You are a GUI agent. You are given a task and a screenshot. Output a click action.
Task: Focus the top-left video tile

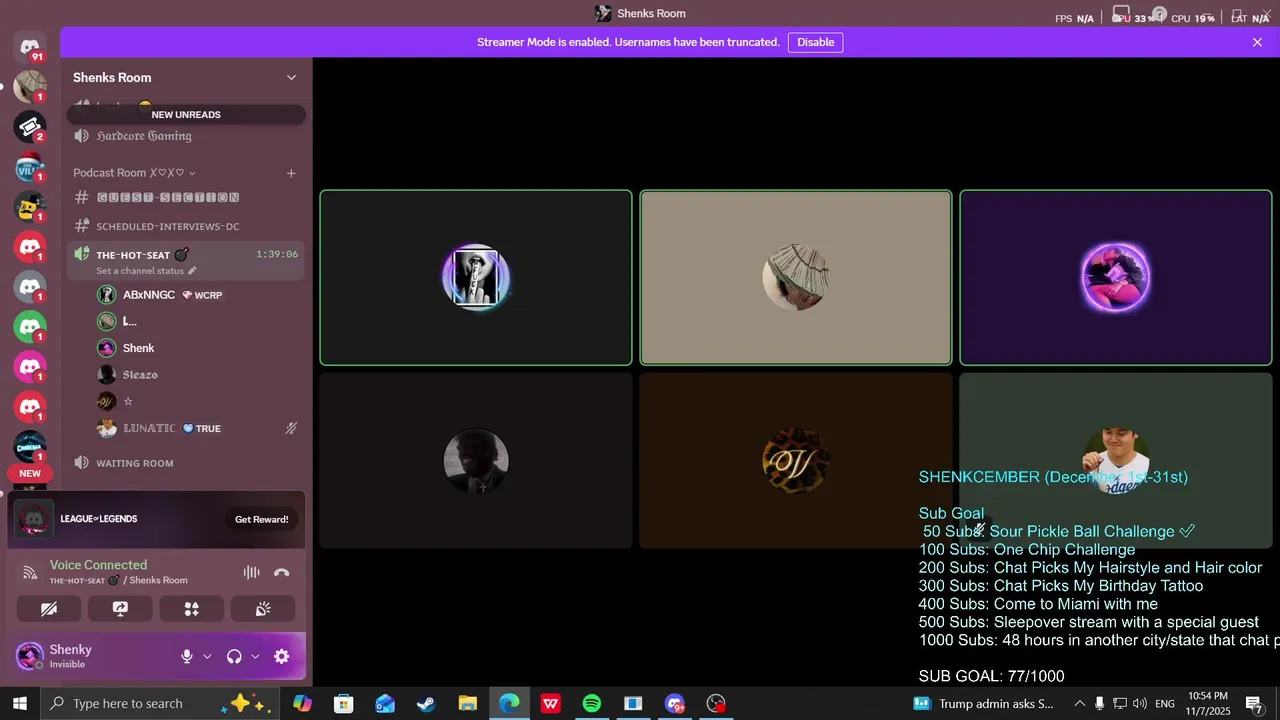476,278
